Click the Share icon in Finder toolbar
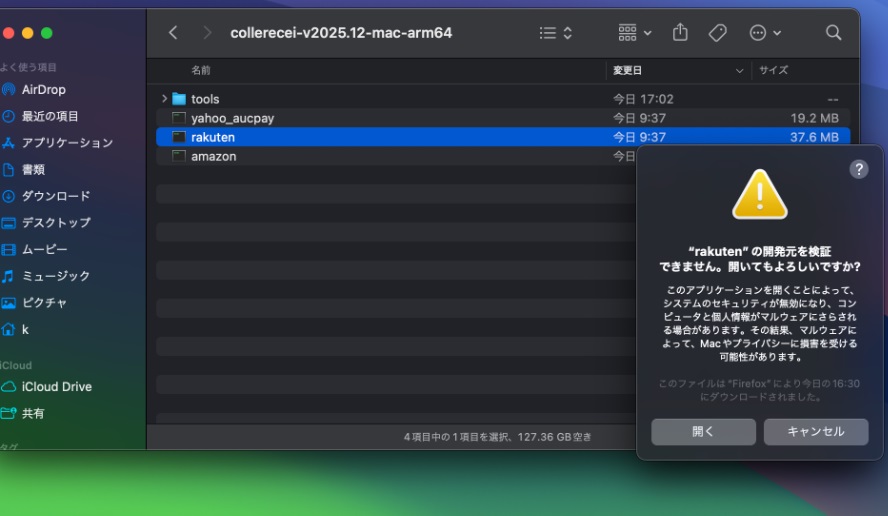Image resolution: width=888 pixels, height=516 pixels. pos(680,33)
